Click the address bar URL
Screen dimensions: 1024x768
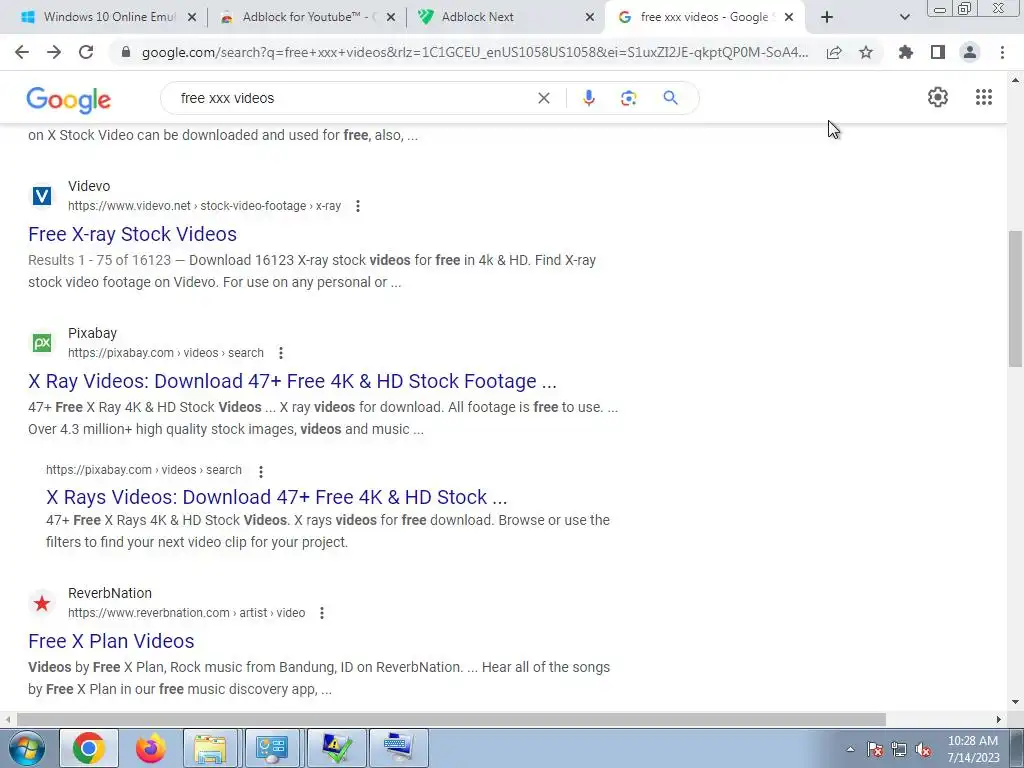pyautogui.click(x=475, y=52)
